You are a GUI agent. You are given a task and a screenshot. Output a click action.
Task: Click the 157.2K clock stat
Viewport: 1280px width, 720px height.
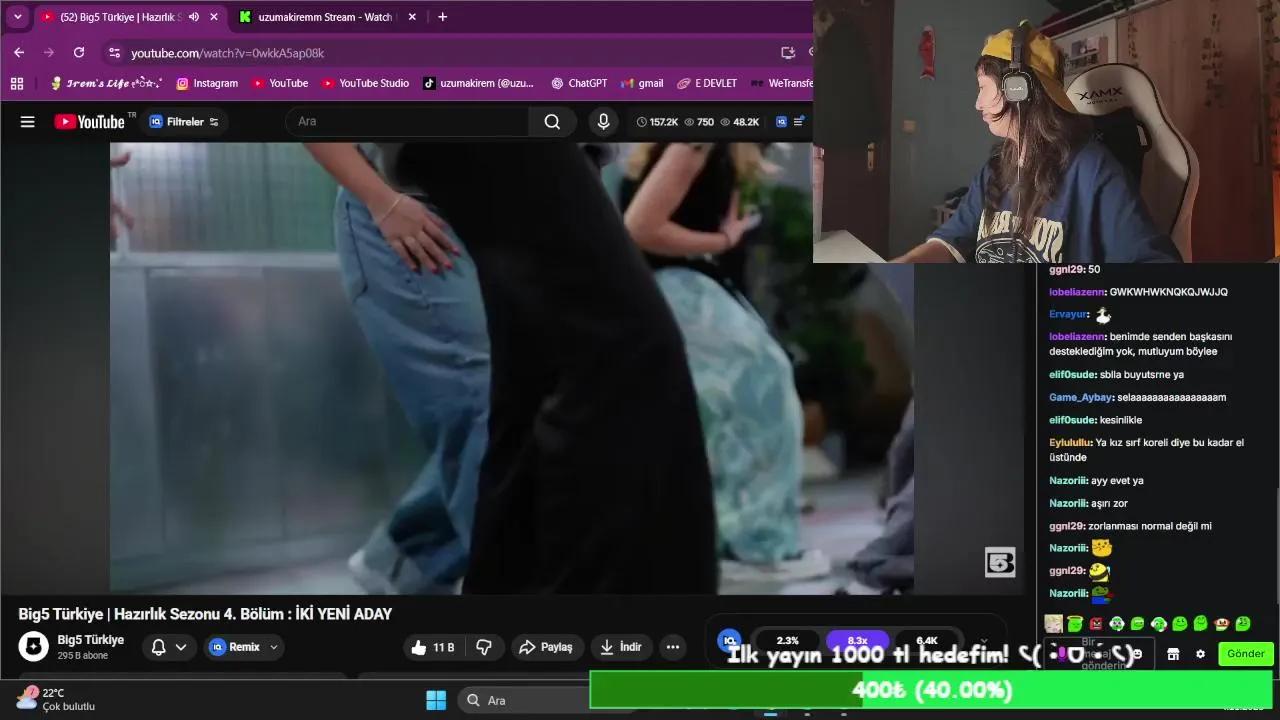click(657, 122)
